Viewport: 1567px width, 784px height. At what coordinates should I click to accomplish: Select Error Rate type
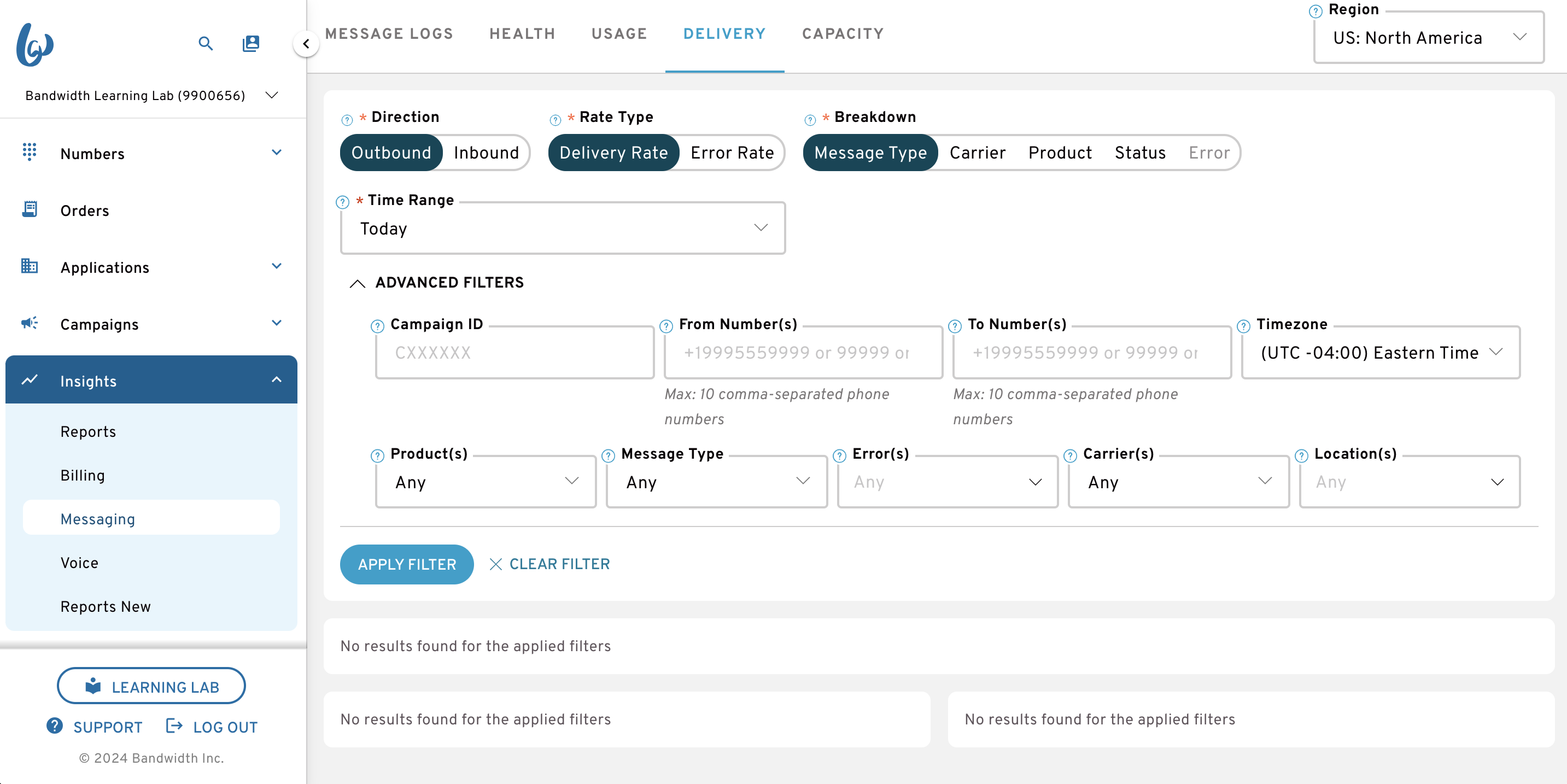[x=732, y=153]
